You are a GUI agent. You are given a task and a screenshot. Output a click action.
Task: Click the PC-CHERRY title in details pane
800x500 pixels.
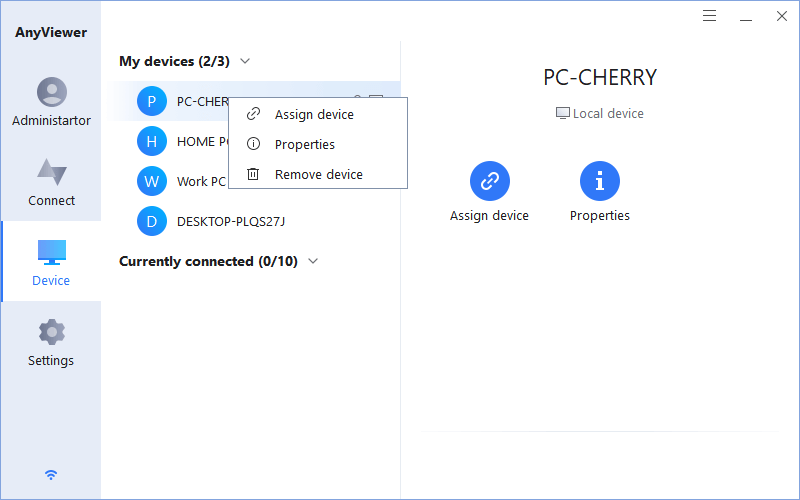tap(600, 78)
